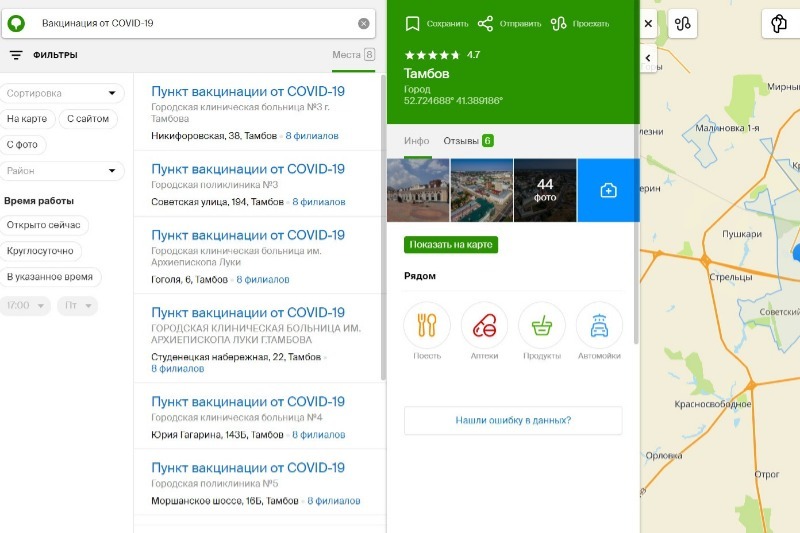Toggle the С фото filter
800x533 pixels.
pos(22,144)
